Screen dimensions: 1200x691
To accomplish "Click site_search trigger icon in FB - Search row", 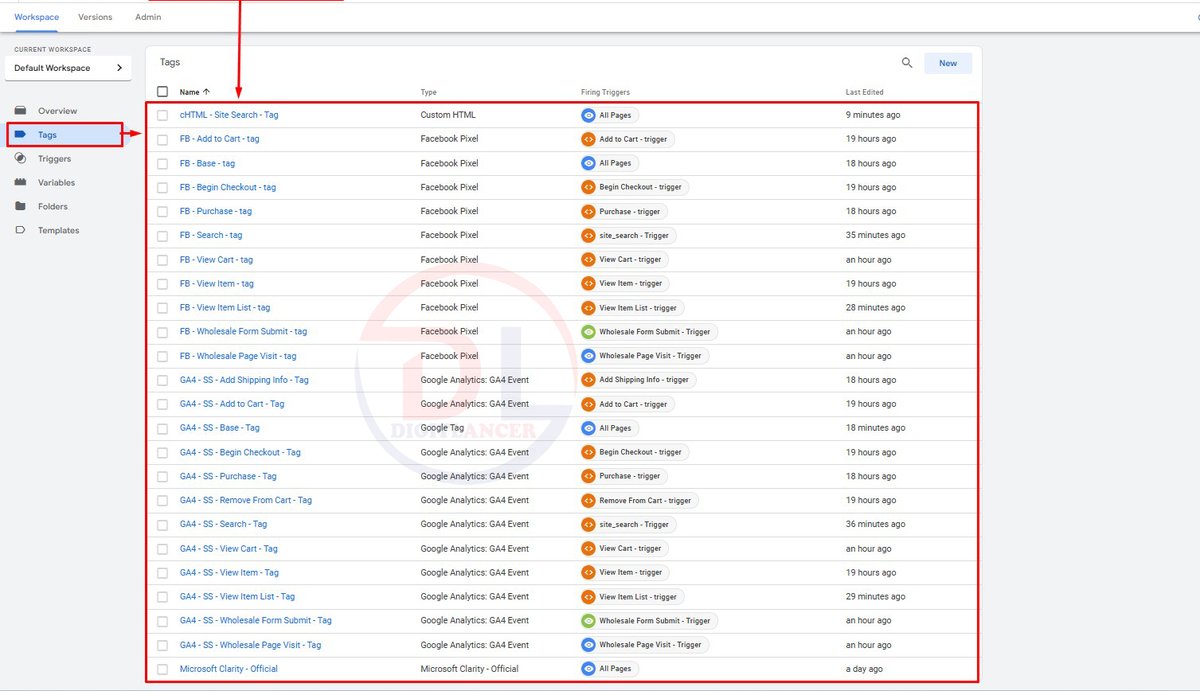I will point(589,235).
